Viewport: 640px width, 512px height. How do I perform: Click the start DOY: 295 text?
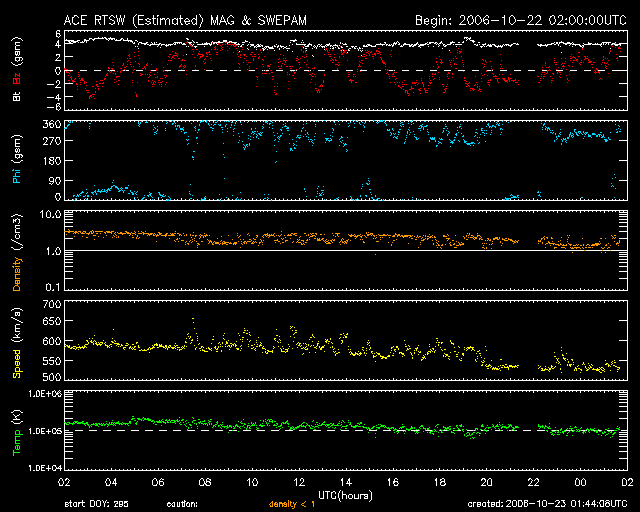pyautogui.click(x=97, y=503)
